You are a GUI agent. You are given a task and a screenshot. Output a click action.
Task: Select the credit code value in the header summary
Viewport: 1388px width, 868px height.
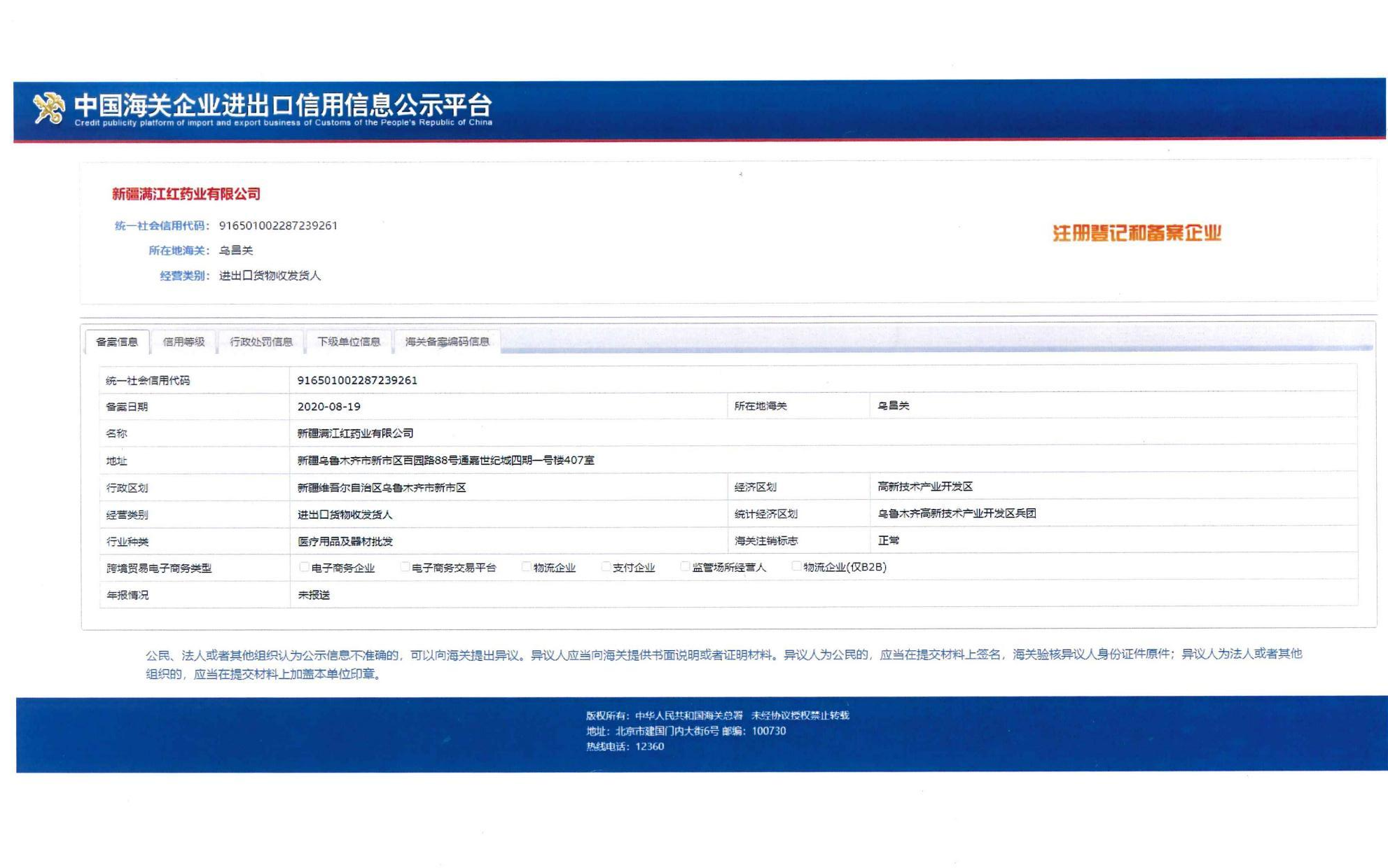pos(278,225)
